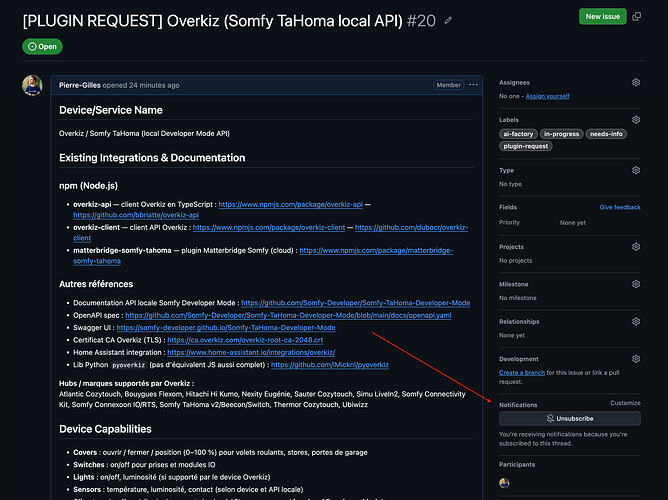Click the 'Autres références' heading
Screen dimensions: 668x500
point(96,284)
